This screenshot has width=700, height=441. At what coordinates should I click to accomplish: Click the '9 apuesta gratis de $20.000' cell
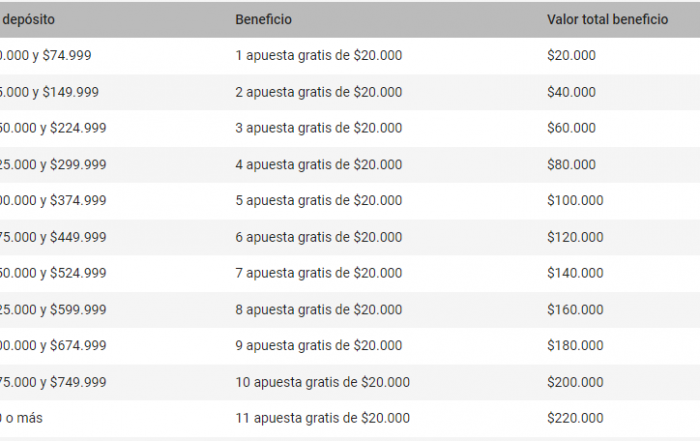pyautogui.click(x=318, y=346)
